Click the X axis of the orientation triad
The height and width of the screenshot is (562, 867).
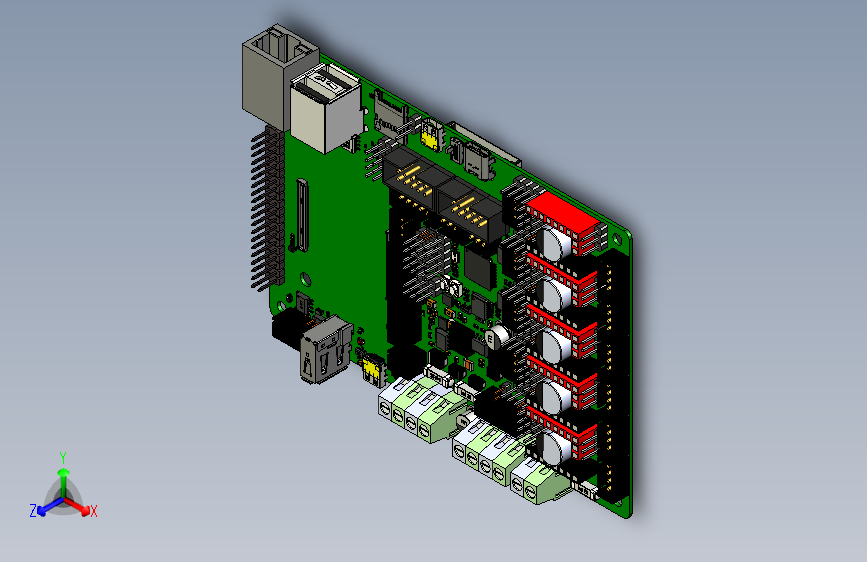click(x=79, y=507)
